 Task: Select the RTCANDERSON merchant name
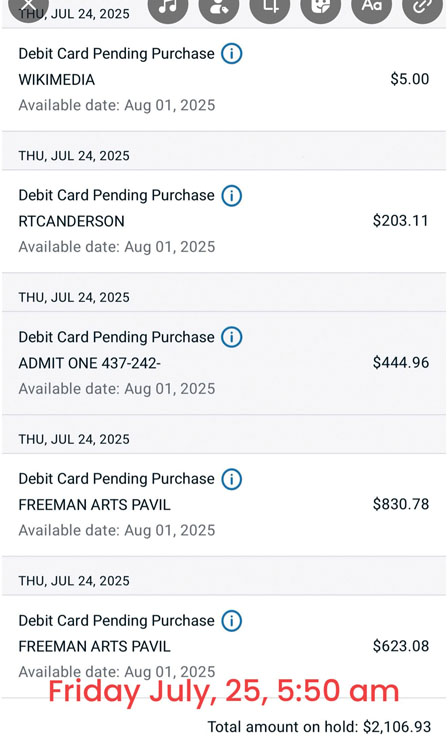[71, 221]
